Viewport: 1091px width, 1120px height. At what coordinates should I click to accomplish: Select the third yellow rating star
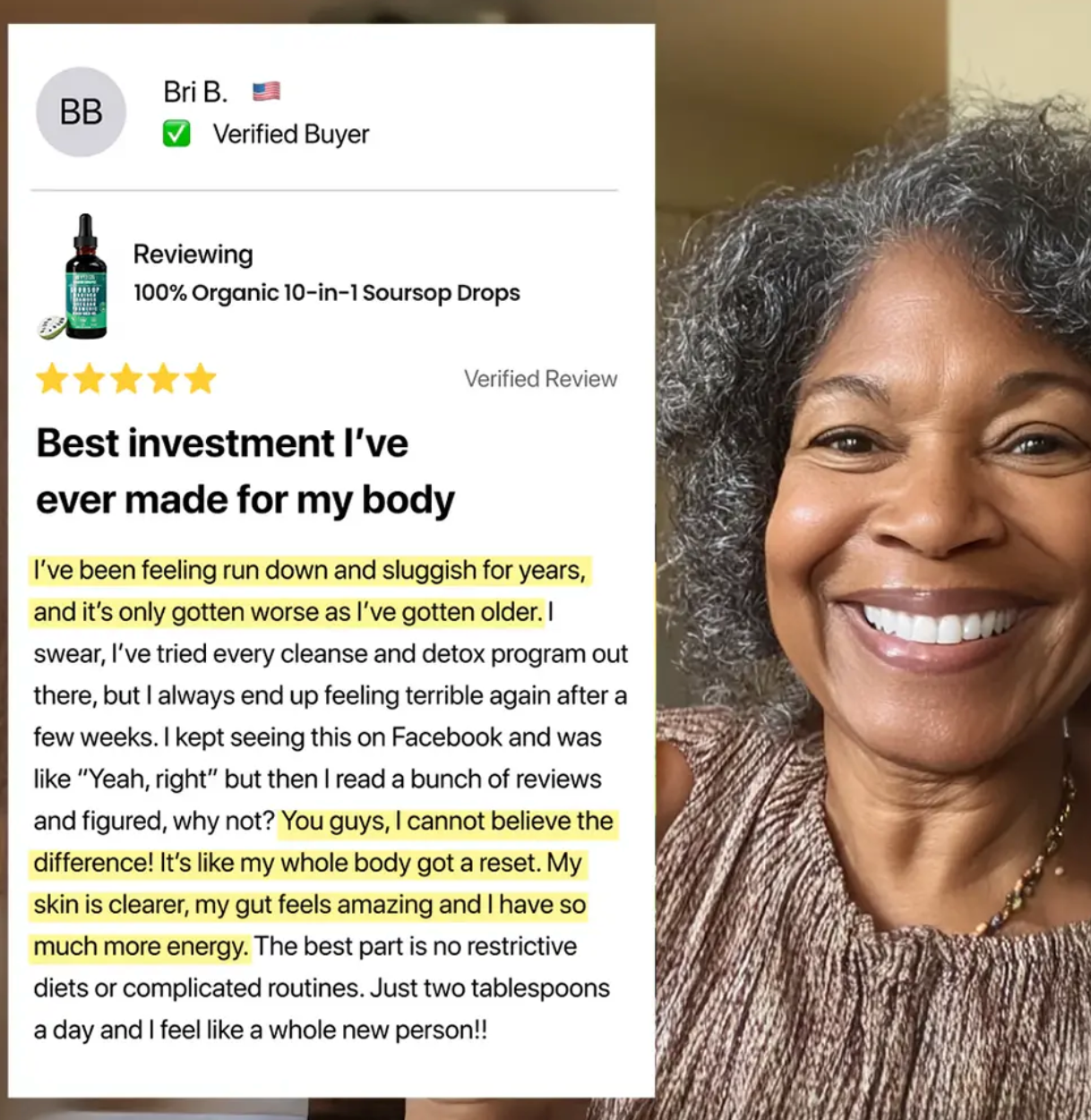tap(126, 379)
